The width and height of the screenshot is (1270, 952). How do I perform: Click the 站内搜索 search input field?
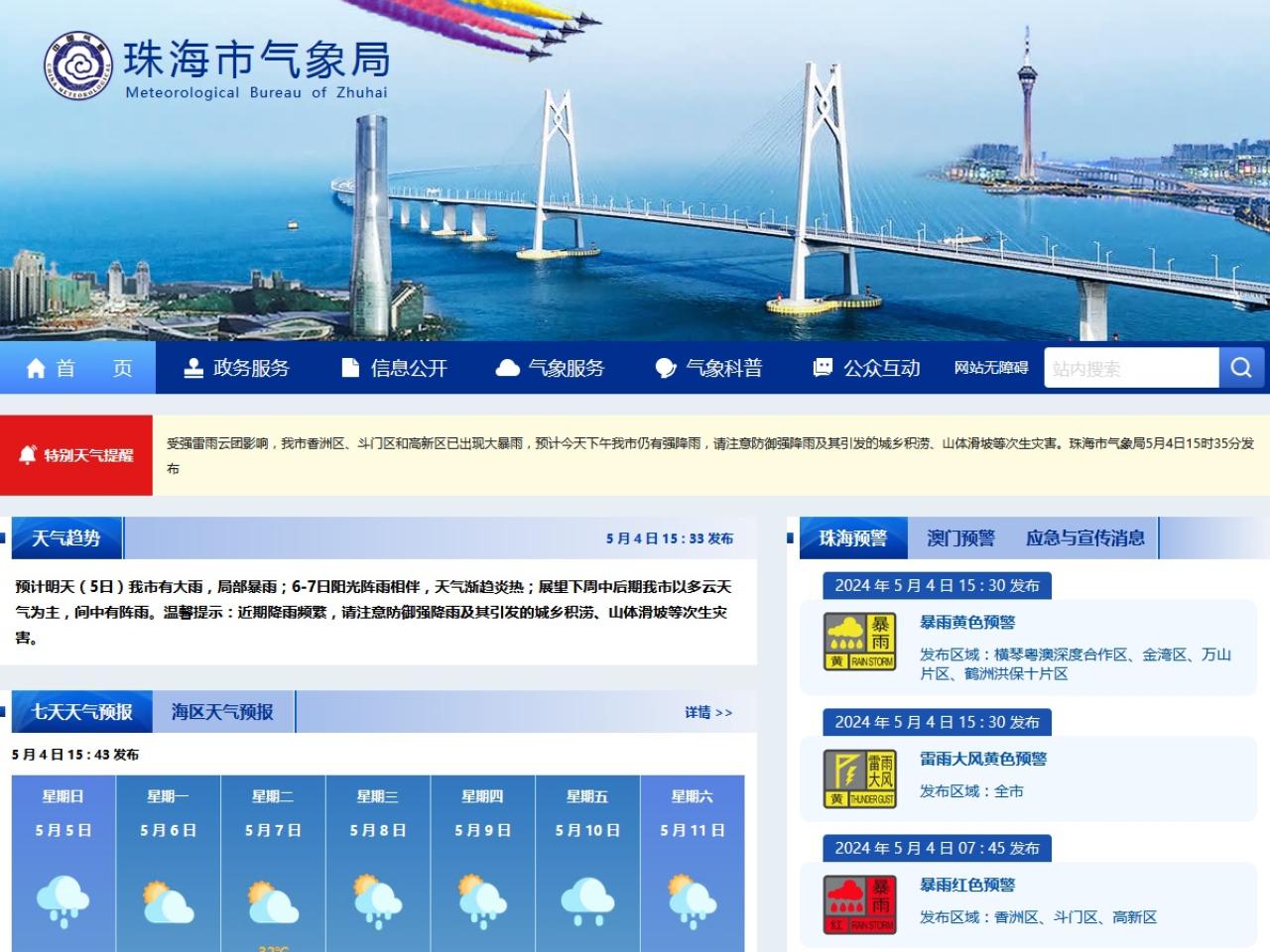[x=1131, y=369]
